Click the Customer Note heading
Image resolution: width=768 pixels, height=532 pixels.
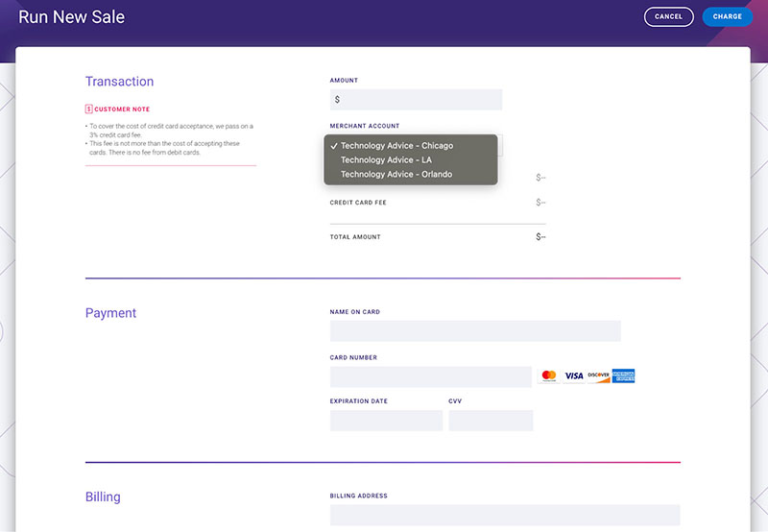pyautogui.click(x=121, y=109)
